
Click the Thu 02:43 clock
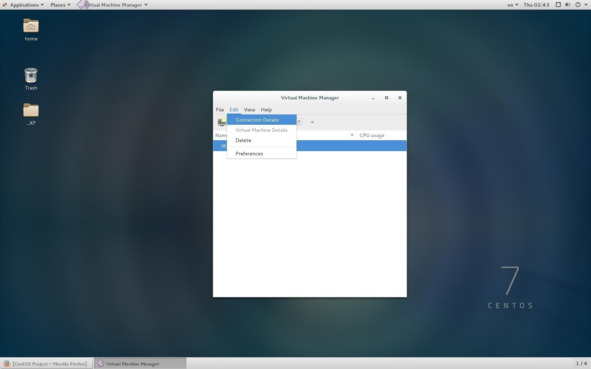coord(536,5)
